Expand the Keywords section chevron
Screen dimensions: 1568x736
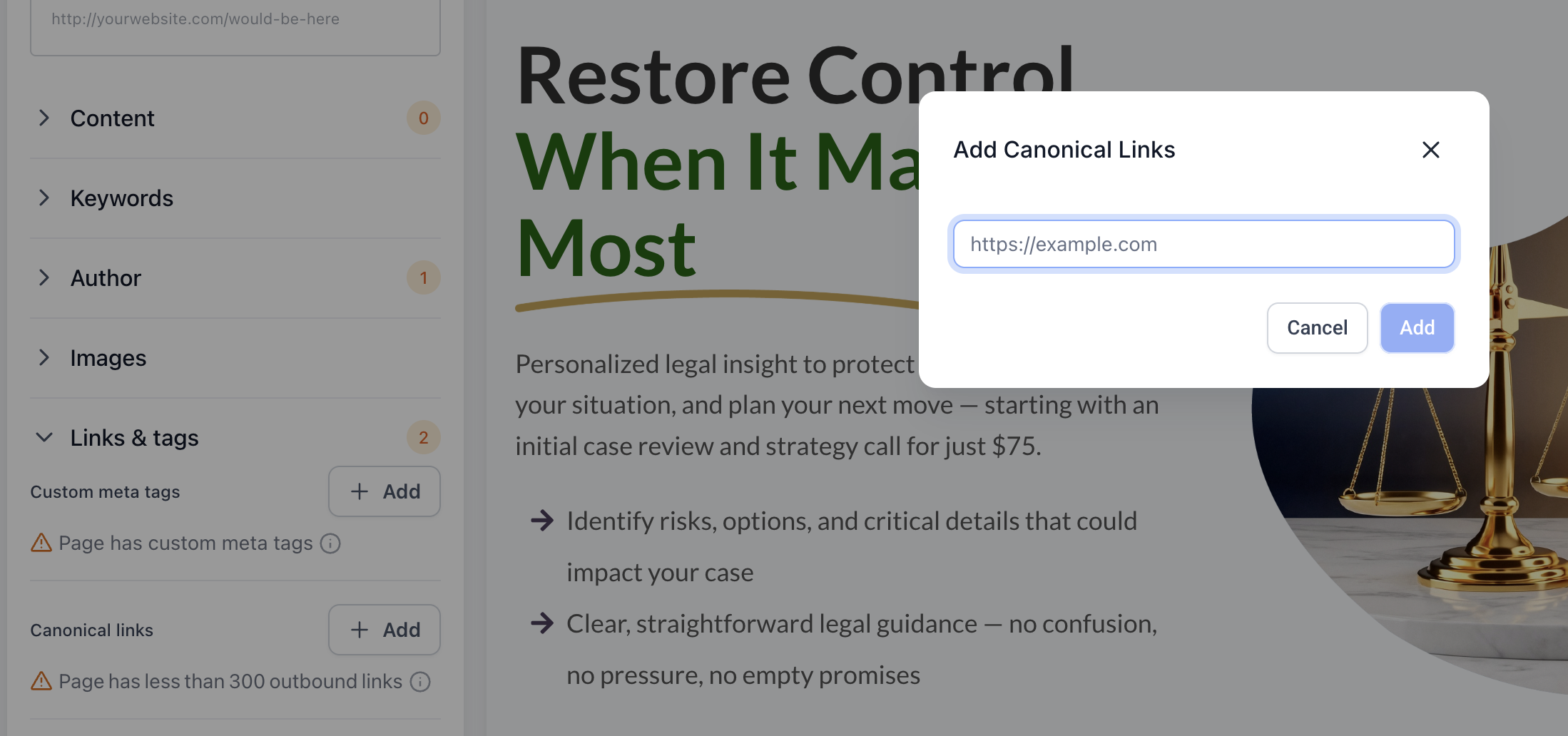[44, 198]
